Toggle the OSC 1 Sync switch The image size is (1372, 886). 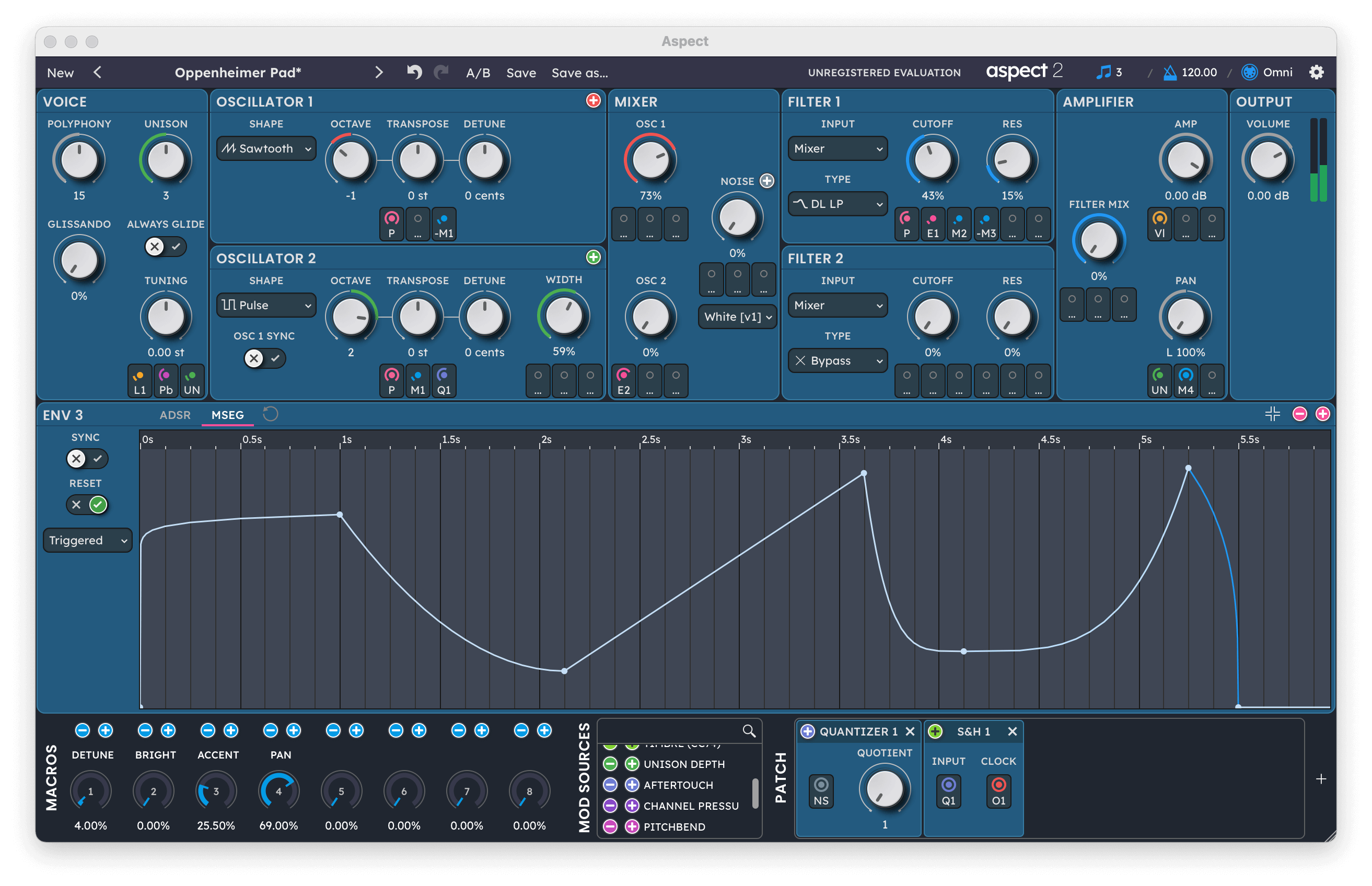[264, 358]
